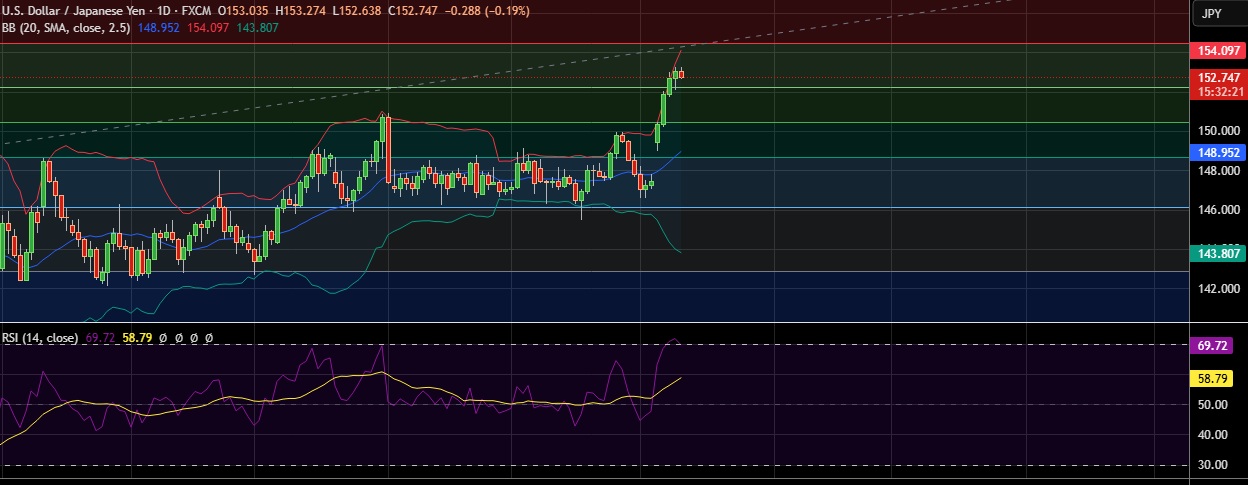
Task: Open the JPY currency selector
Action: click(1211, 13)
